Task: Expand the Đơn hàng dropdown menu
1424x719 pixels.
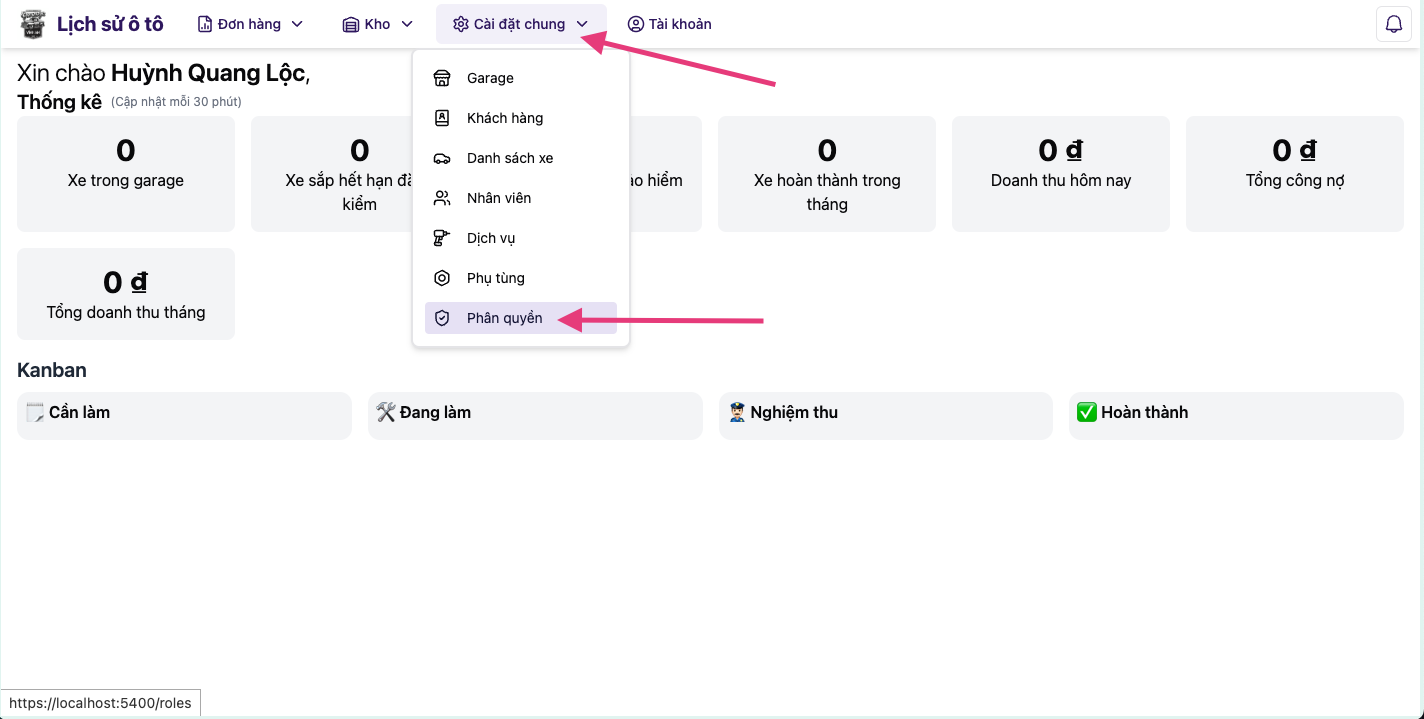Action: (250, 24)
